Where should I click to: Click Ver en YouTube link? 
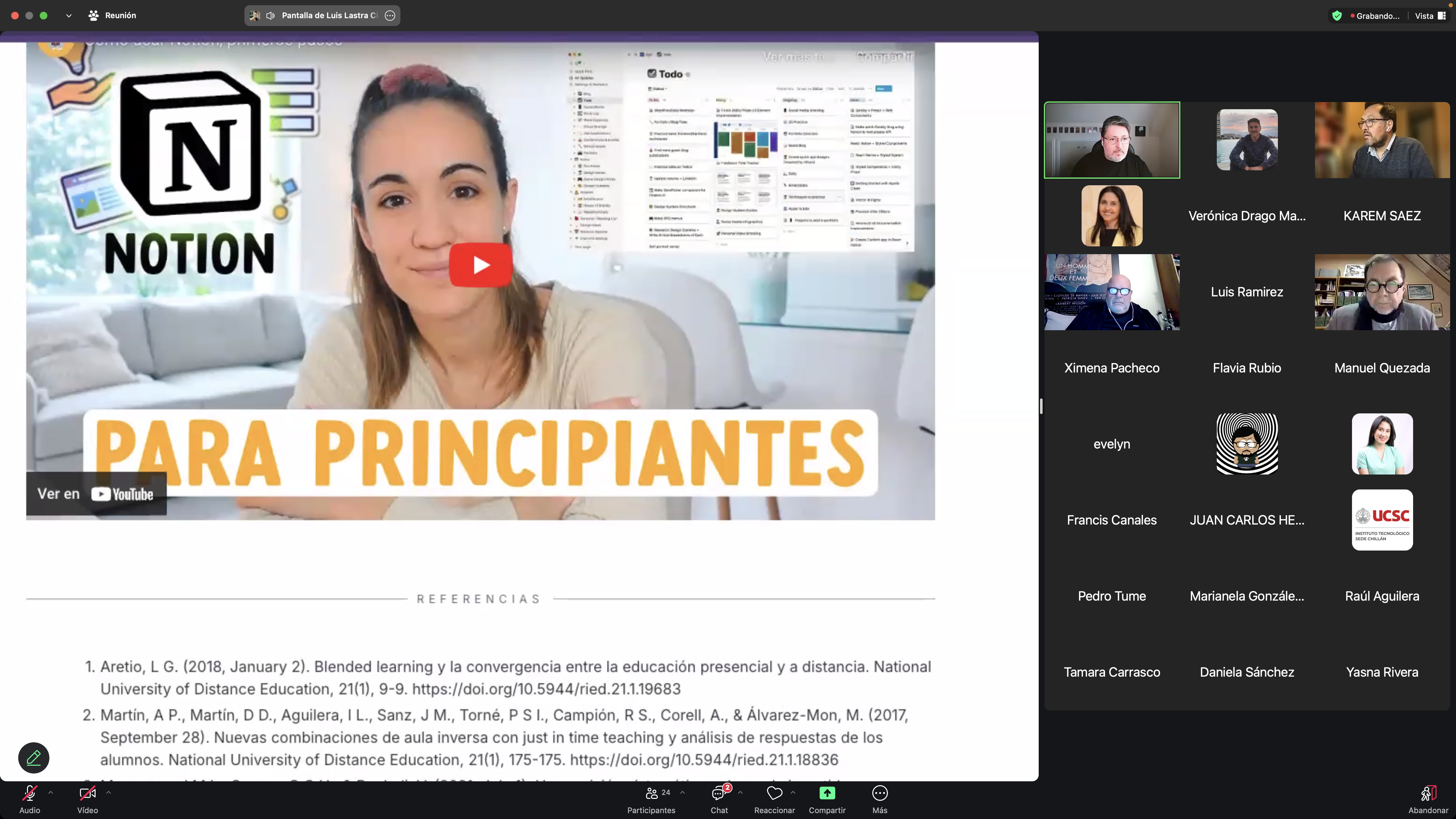click(96, 494)
